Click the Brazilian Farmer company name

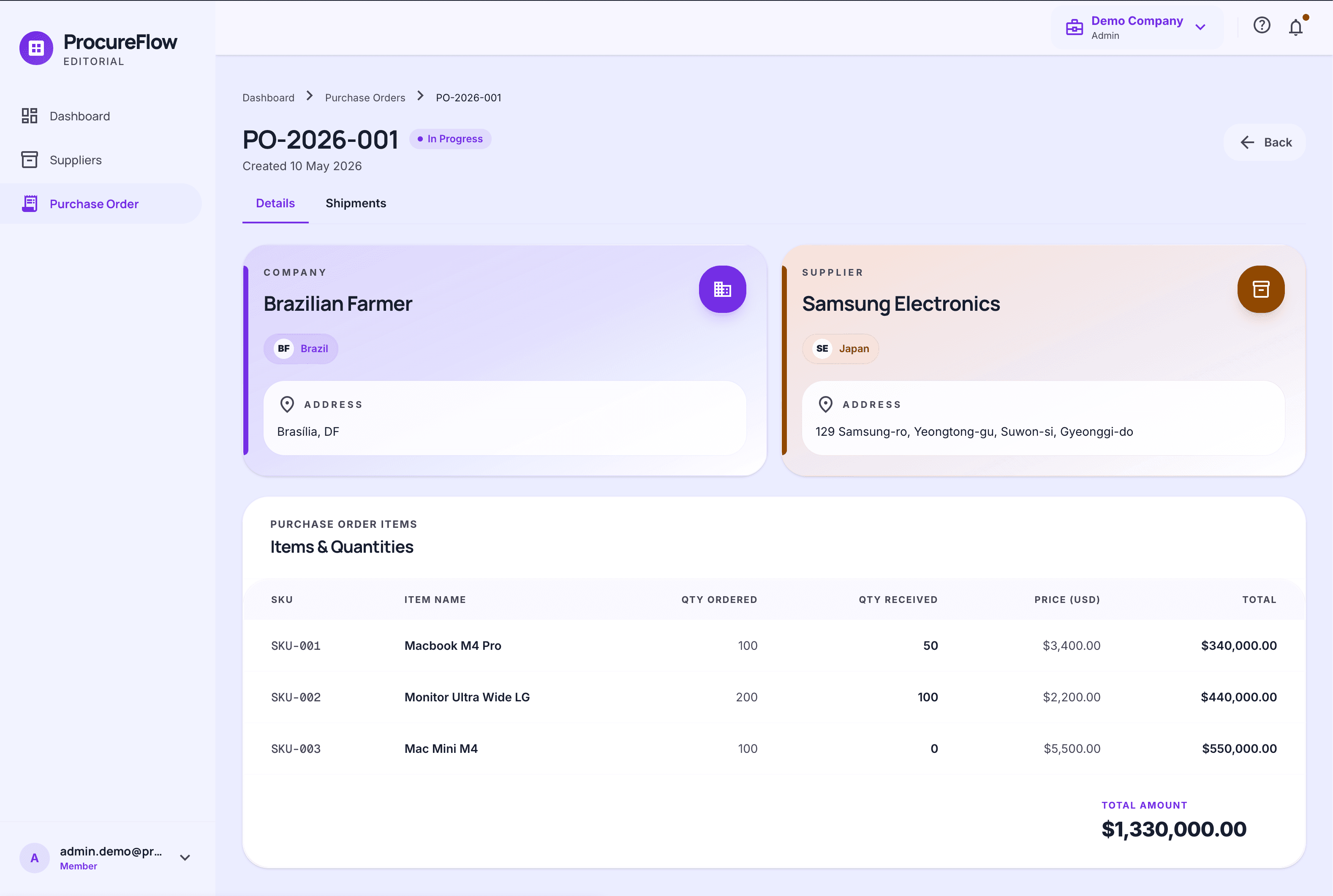338,304
